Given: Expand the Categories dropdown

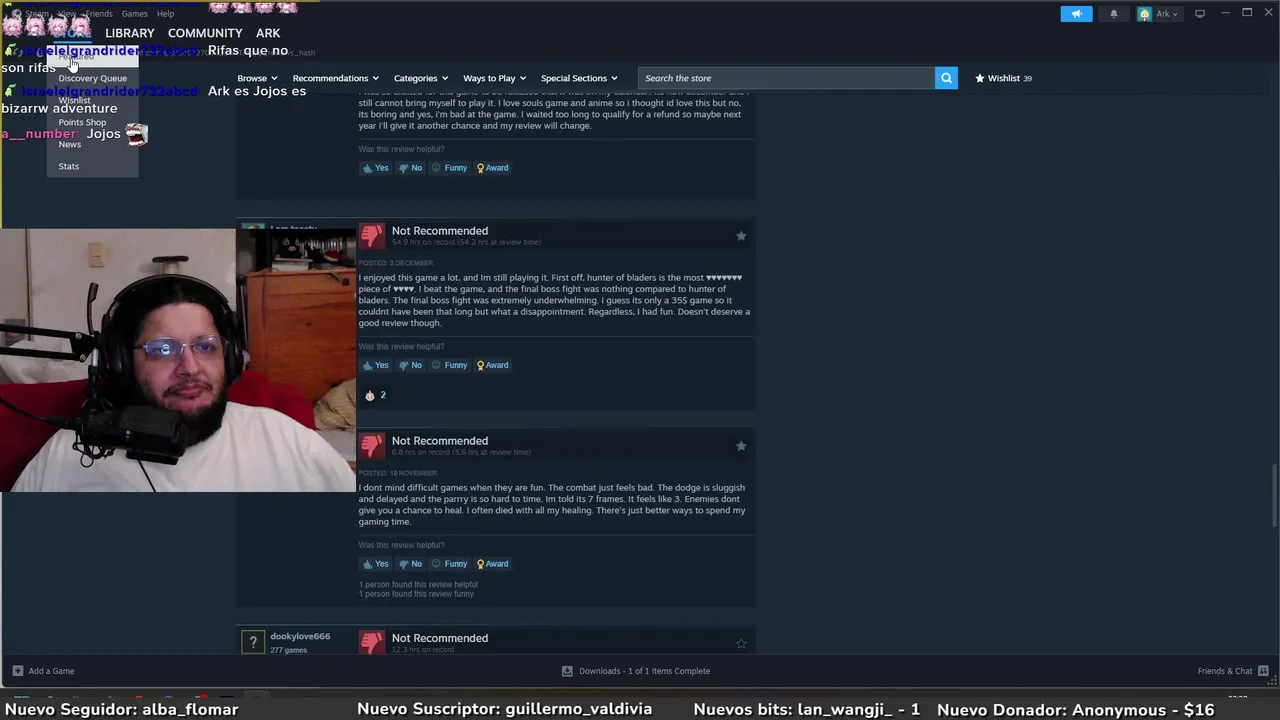Looking at the screenshot, I should coord(420,78).
